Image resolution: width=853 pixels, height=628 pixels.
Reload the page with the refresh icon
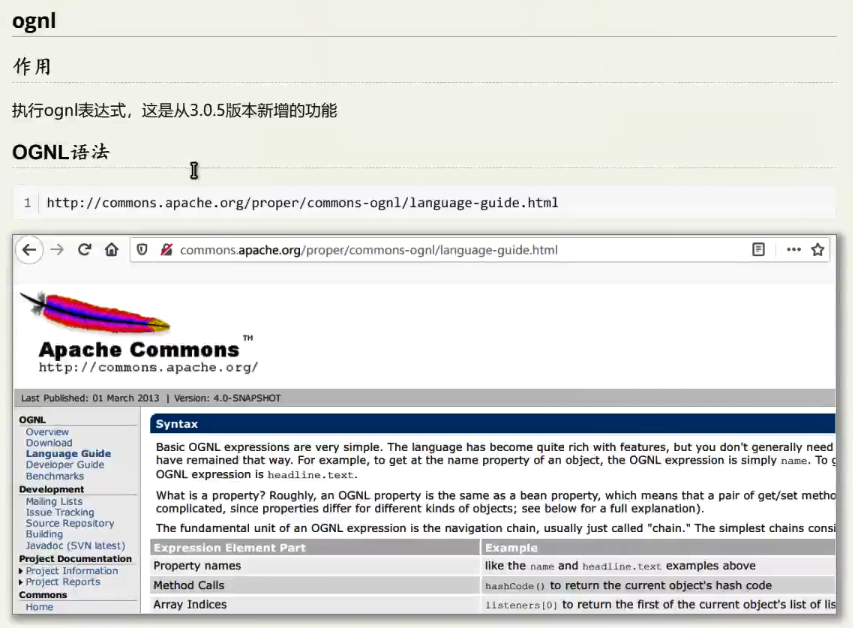pyautogui.click(x=84, y=250)
